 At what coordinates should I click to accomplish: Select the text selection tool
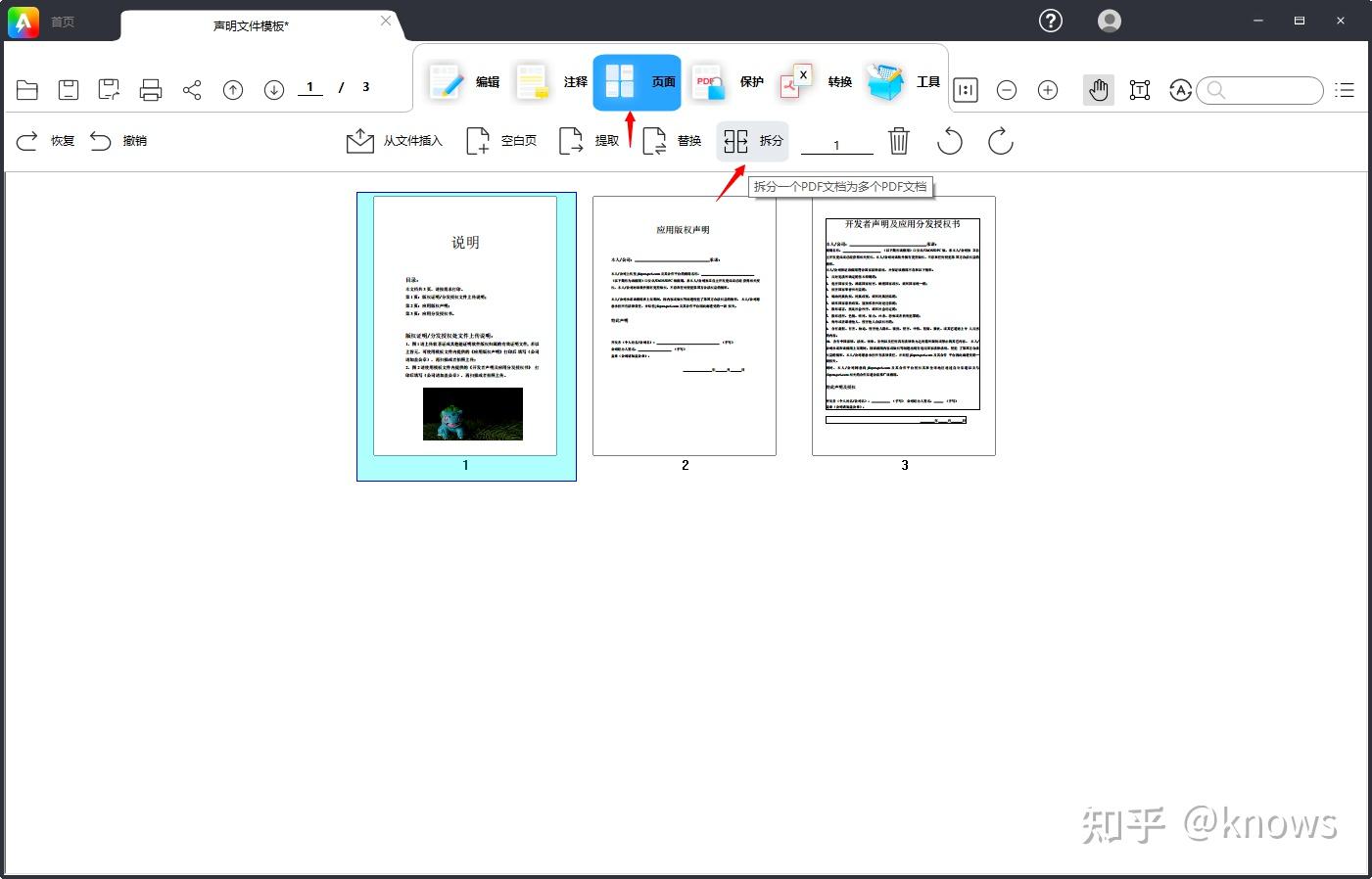(1140, 90)
